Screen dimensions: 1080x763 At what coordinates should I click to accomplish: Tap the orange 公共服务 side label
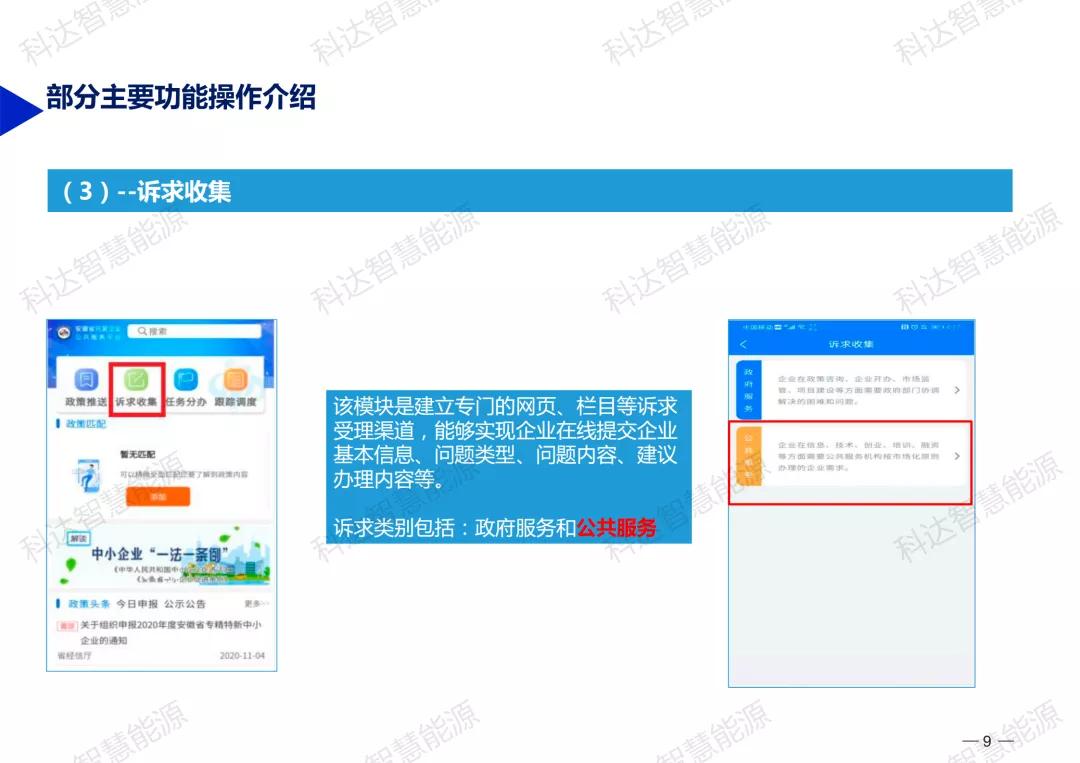coord(748,456)
